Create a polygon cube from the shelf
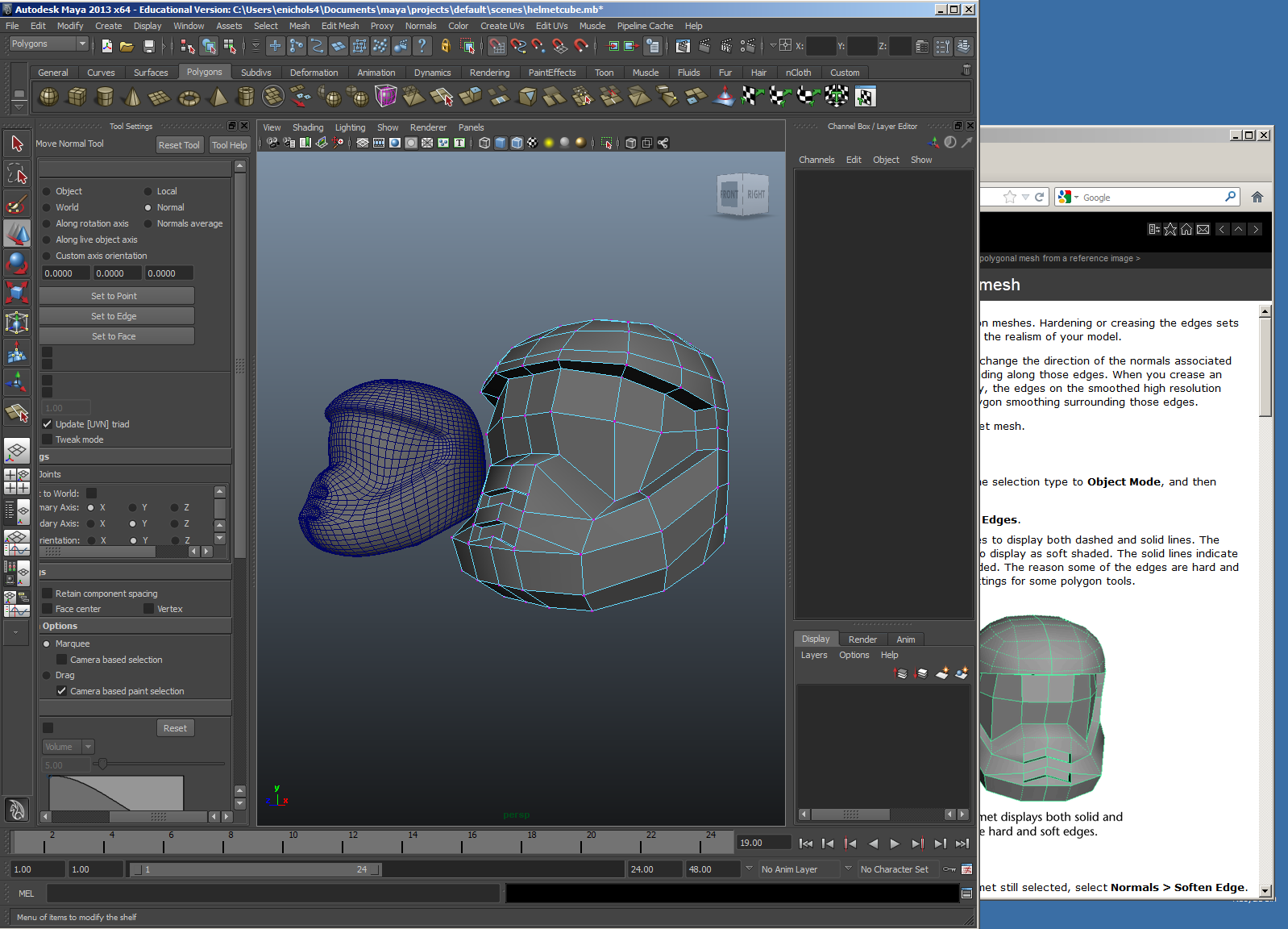Viewport: 1288px width, 929px height. pyautogui.click(x=77, y=98)
